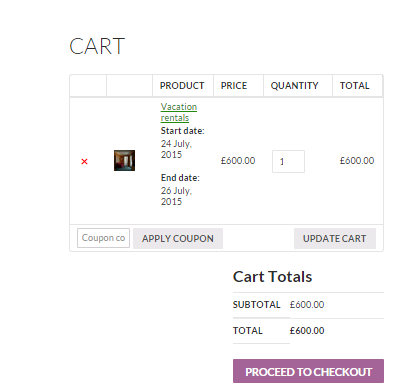Screen dimensions: 418x392
Task: Select the Total column header in table
Action: [355, 86]
